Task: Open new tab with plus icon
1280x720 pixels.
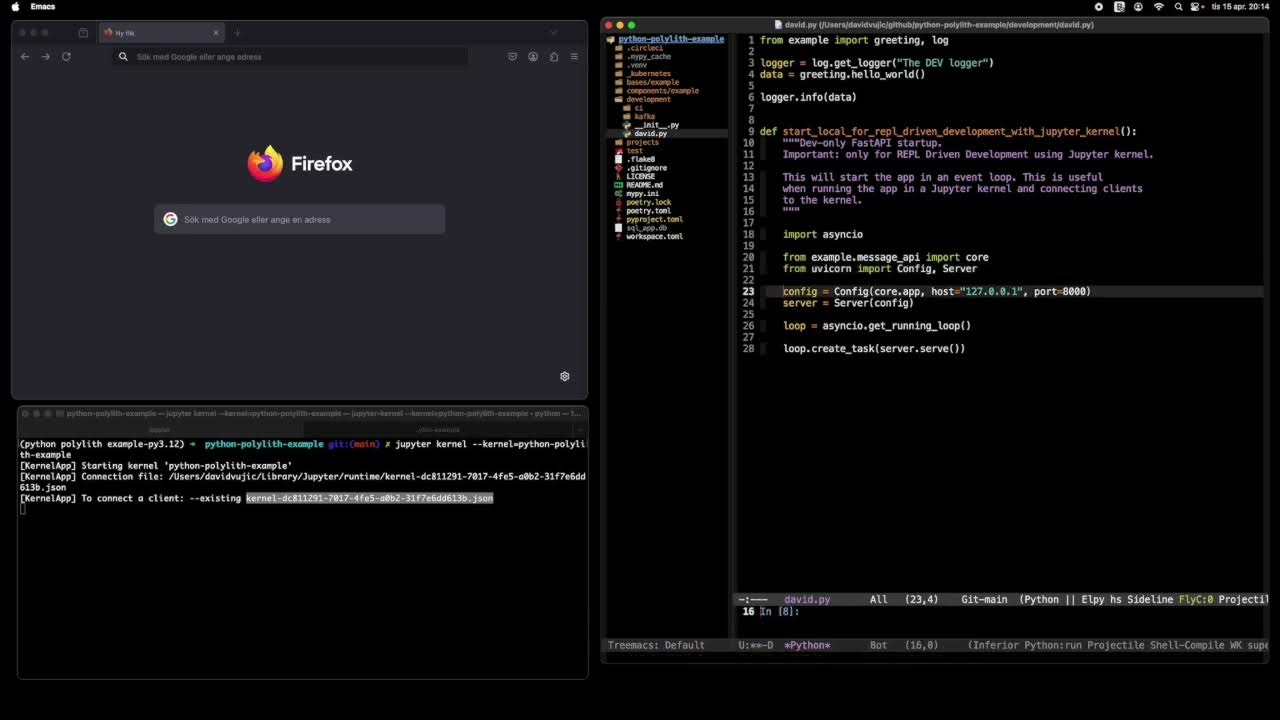Action: [237, 33]
